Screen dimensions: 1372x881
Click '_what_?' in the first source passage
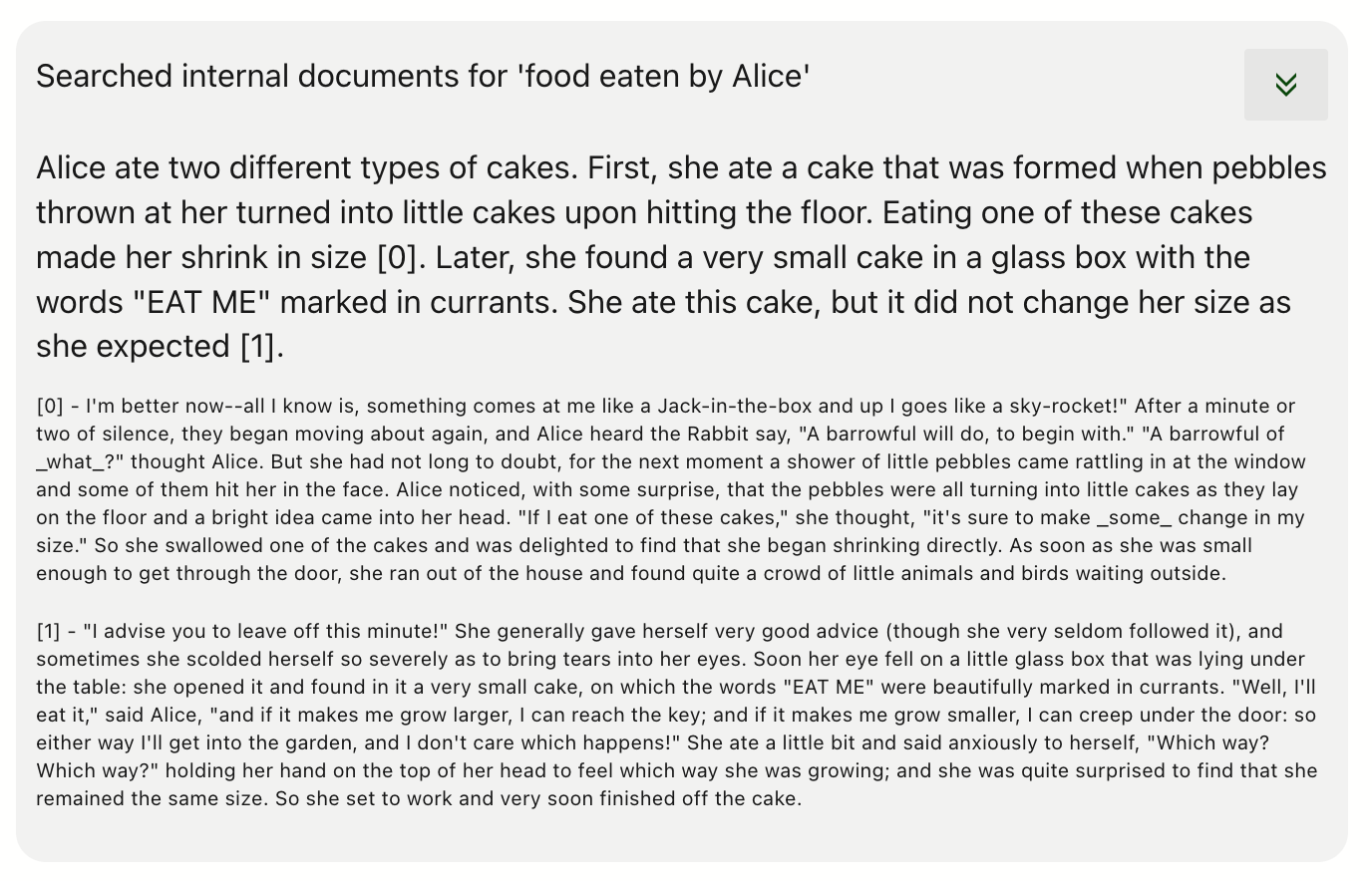pos(80,461)
